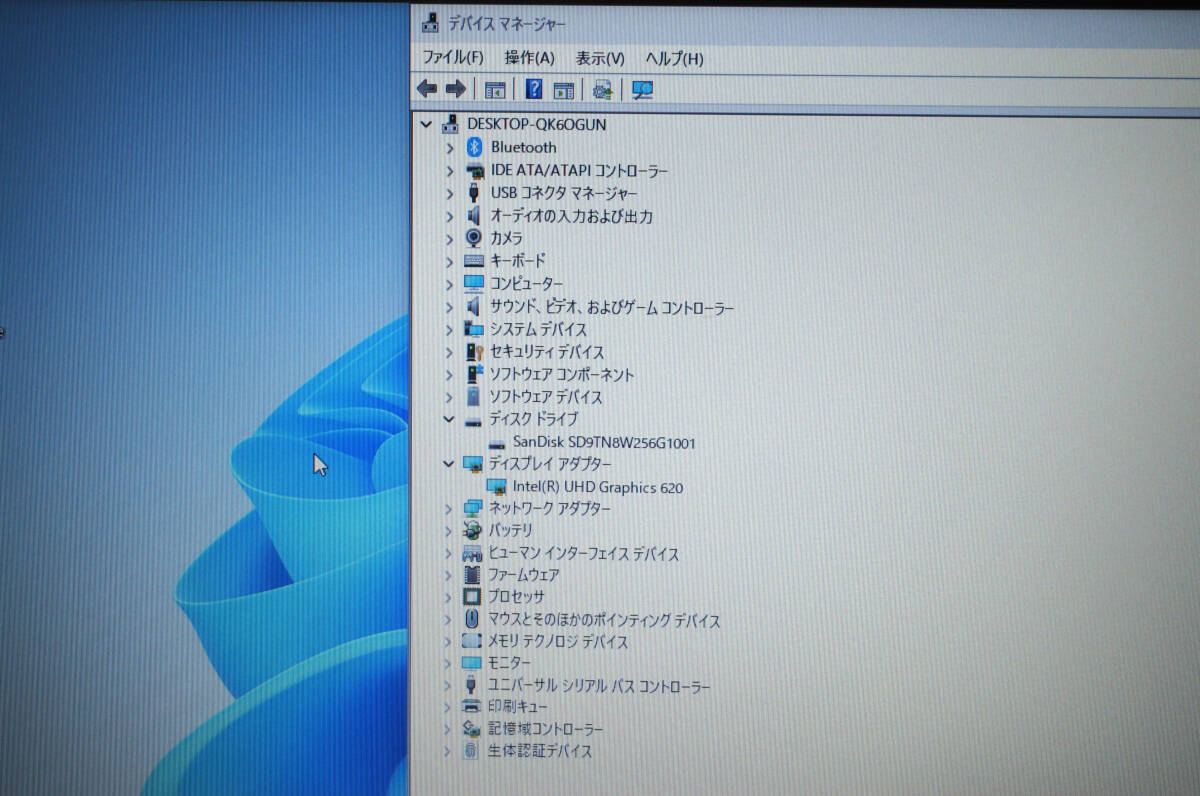Select the 印刷キュー label
The width and height of the screenshot is (1200, 796).
pos(517,706)
